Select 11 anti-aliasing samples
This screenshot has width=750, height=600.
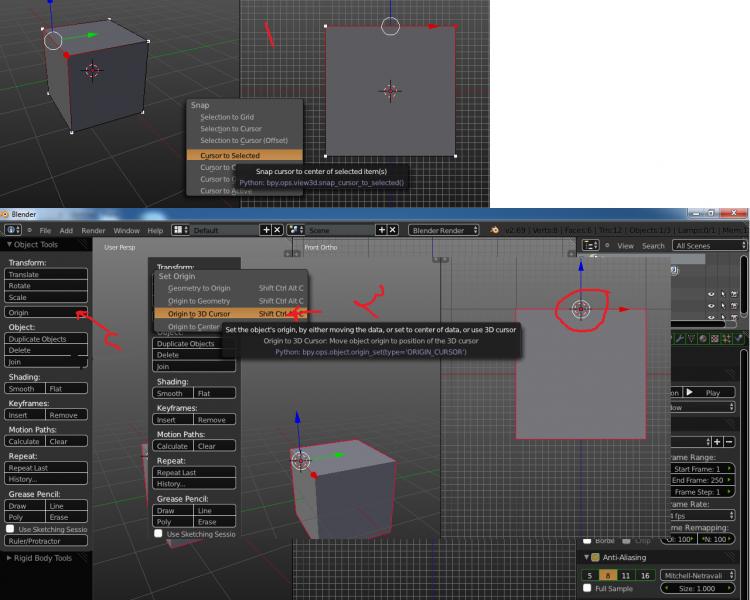pos(626,576)
